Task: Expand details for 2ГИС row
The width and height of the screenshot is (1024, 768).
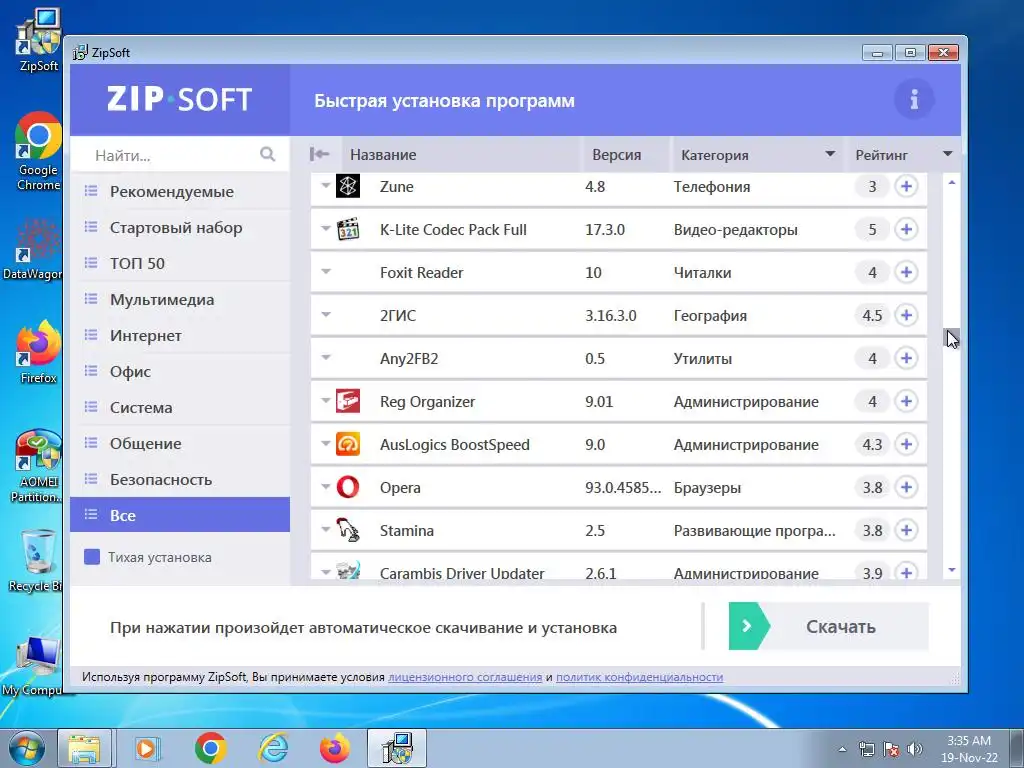Action: [326, 315]
